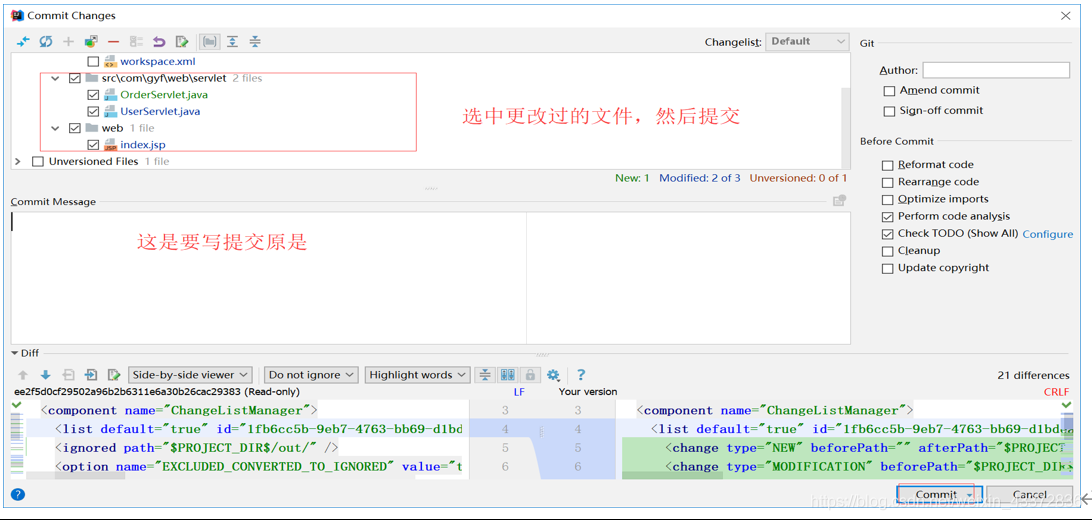
Task: Select OrderServlet.java in changes tree
Action: coord(164,95)
